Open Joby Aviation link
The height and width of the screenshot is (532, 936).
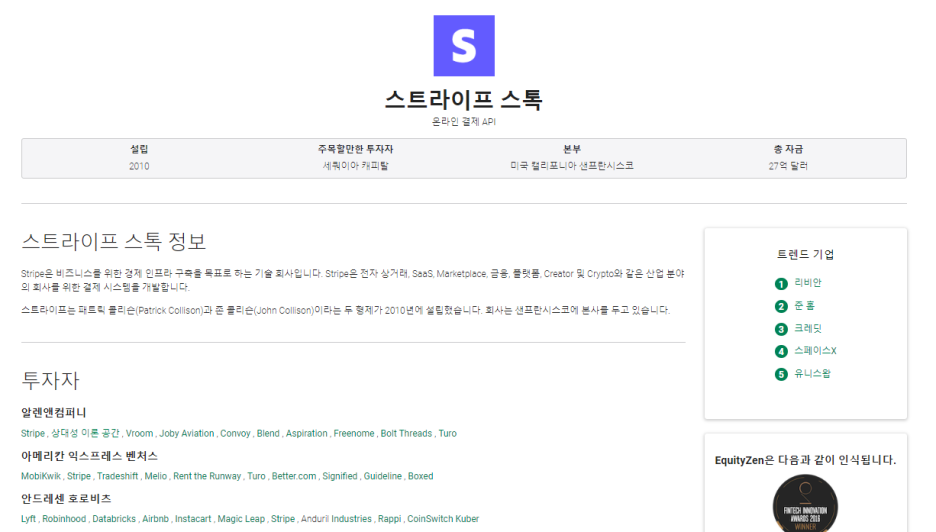coord(186,433)
